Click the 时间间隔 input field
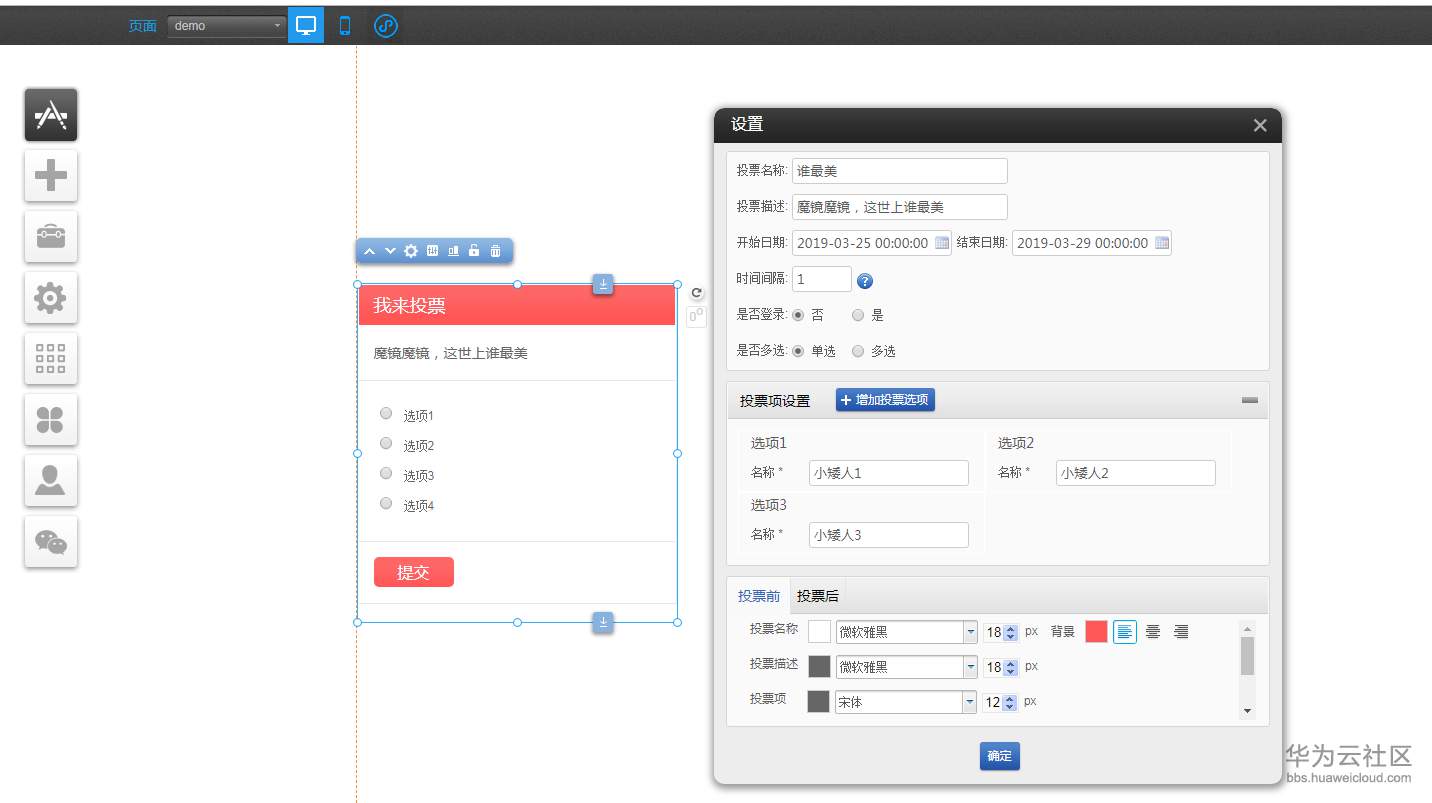Image resolution: width=1432 pixels, height=803 pixels. pos(822,279)
